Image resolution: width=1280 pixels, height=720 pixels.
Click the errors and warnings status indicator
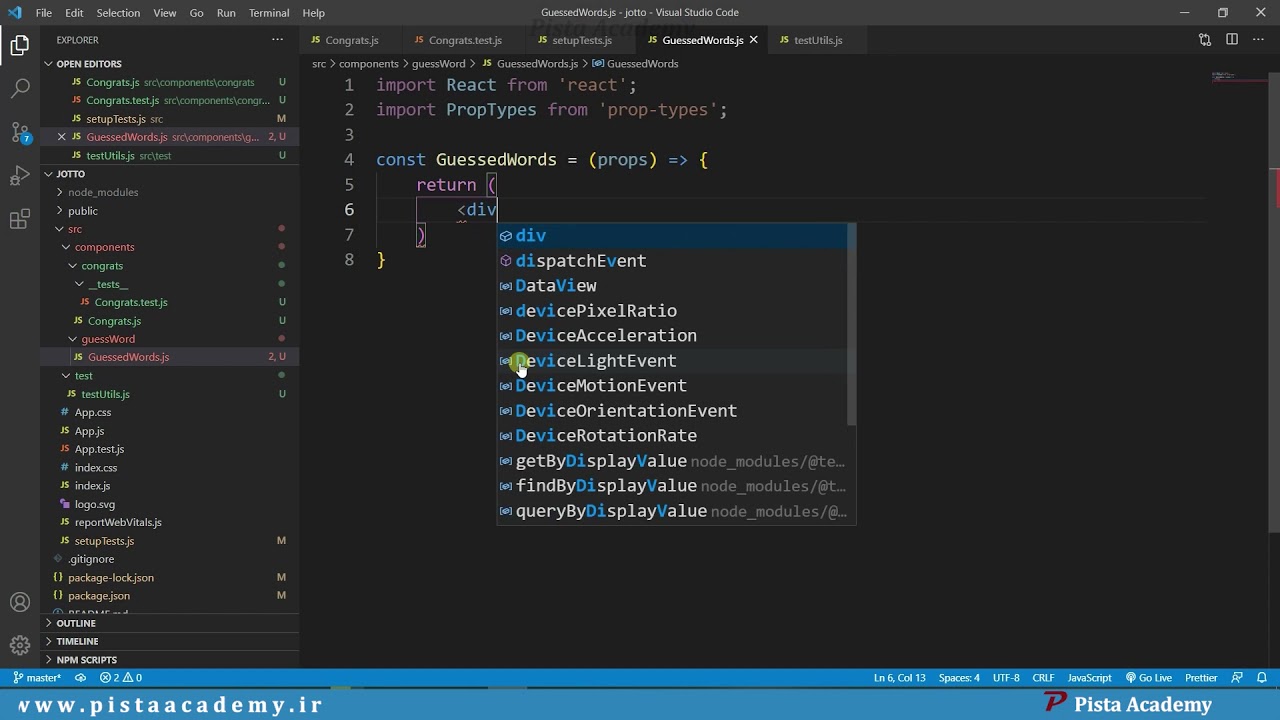(121, 678)
